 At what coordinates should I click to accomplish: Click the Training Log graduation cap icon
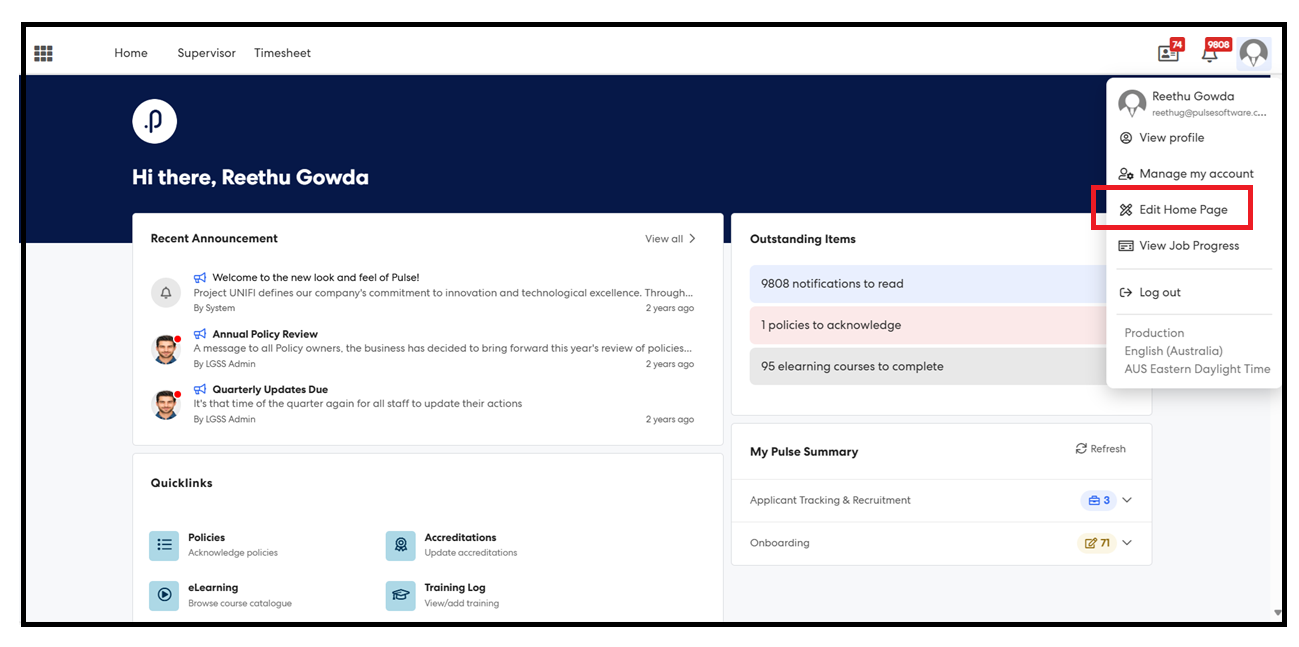pos(400,596)
